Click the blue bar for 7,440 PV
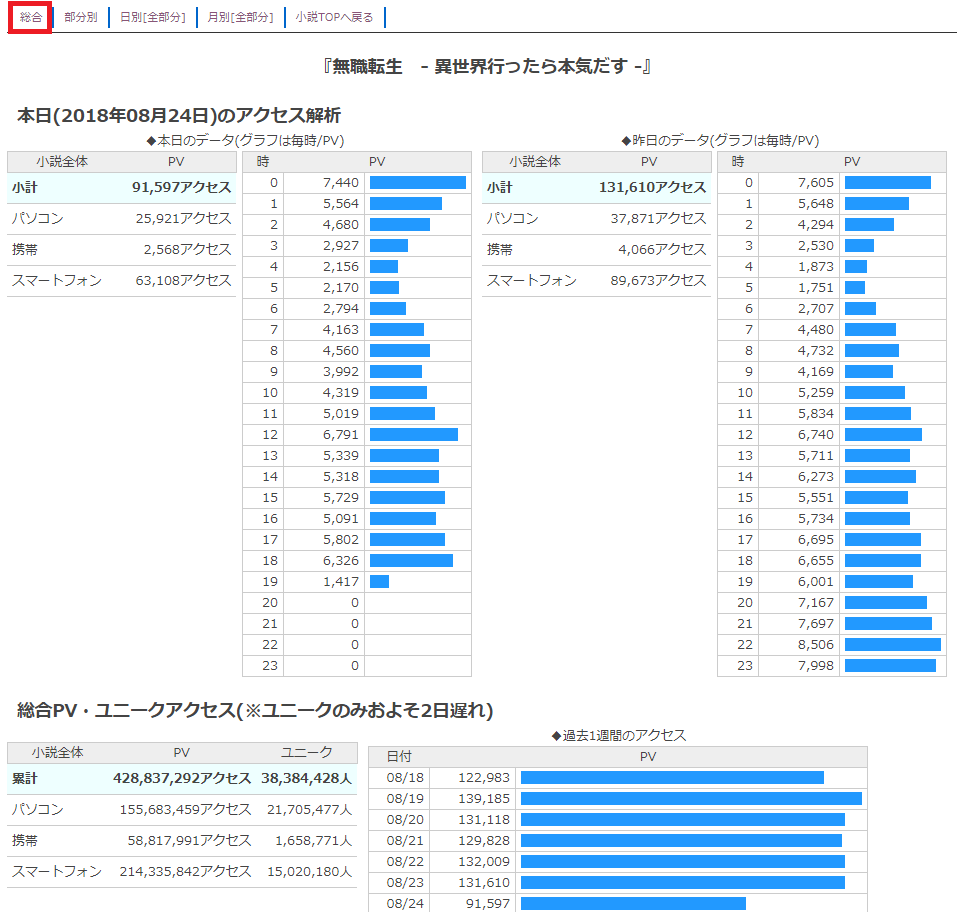961x912 pixels. click(x=417, y=182)
